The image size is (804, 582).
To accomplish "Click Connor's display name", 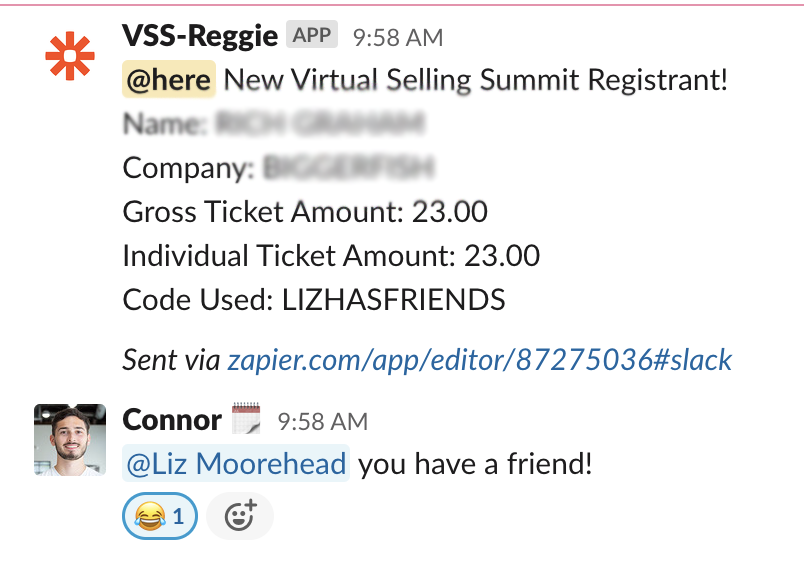I will pyautogui.click(x=172, y=420).
